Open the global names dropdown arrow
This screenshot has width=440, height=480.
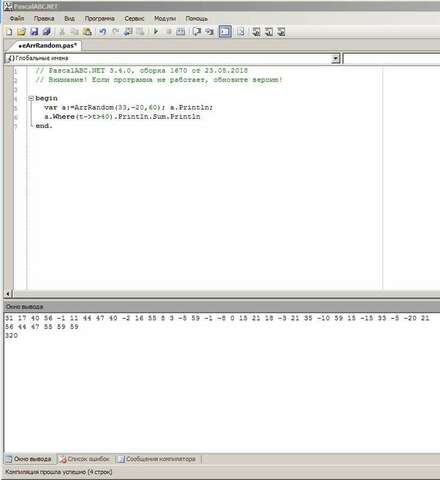335,59
